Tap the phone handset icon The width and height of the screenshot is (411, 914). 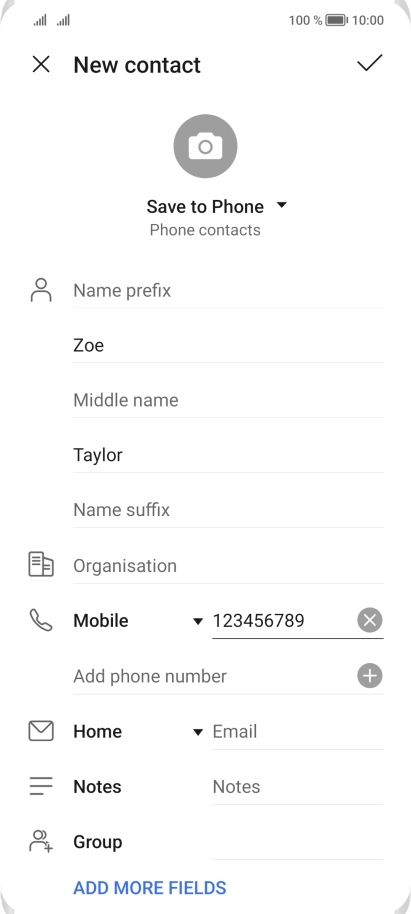click(x=41, y=620)
